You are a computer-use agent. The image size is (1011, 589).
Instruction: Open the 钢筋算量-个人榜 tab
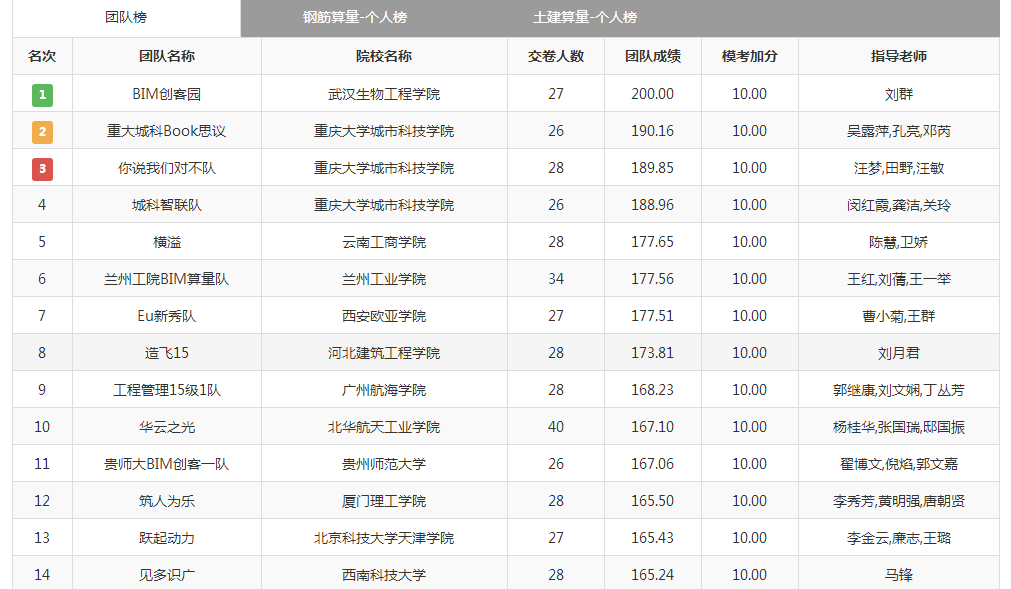tap(355, 17)
